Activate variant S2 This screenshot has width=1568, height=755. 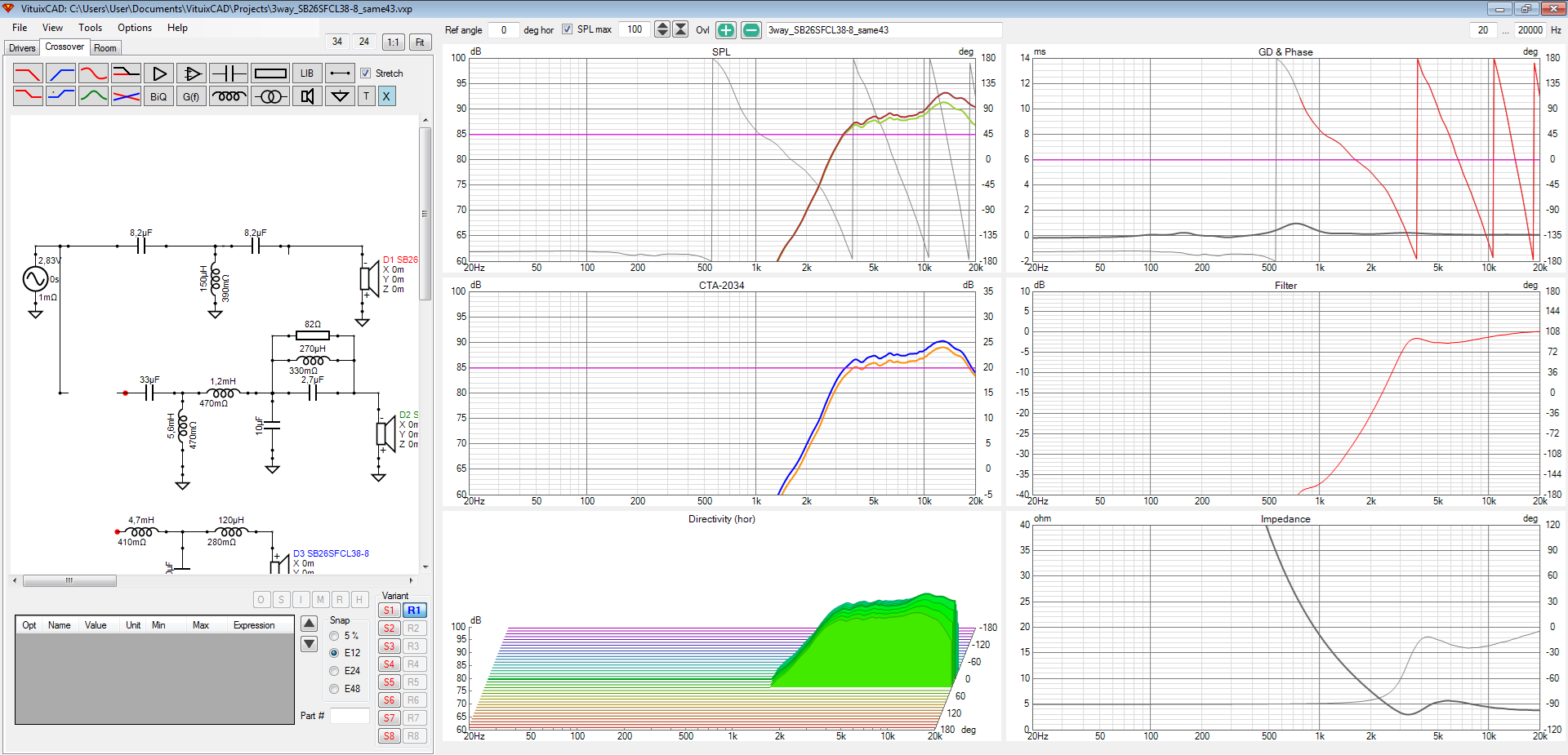tap(389, 628)
